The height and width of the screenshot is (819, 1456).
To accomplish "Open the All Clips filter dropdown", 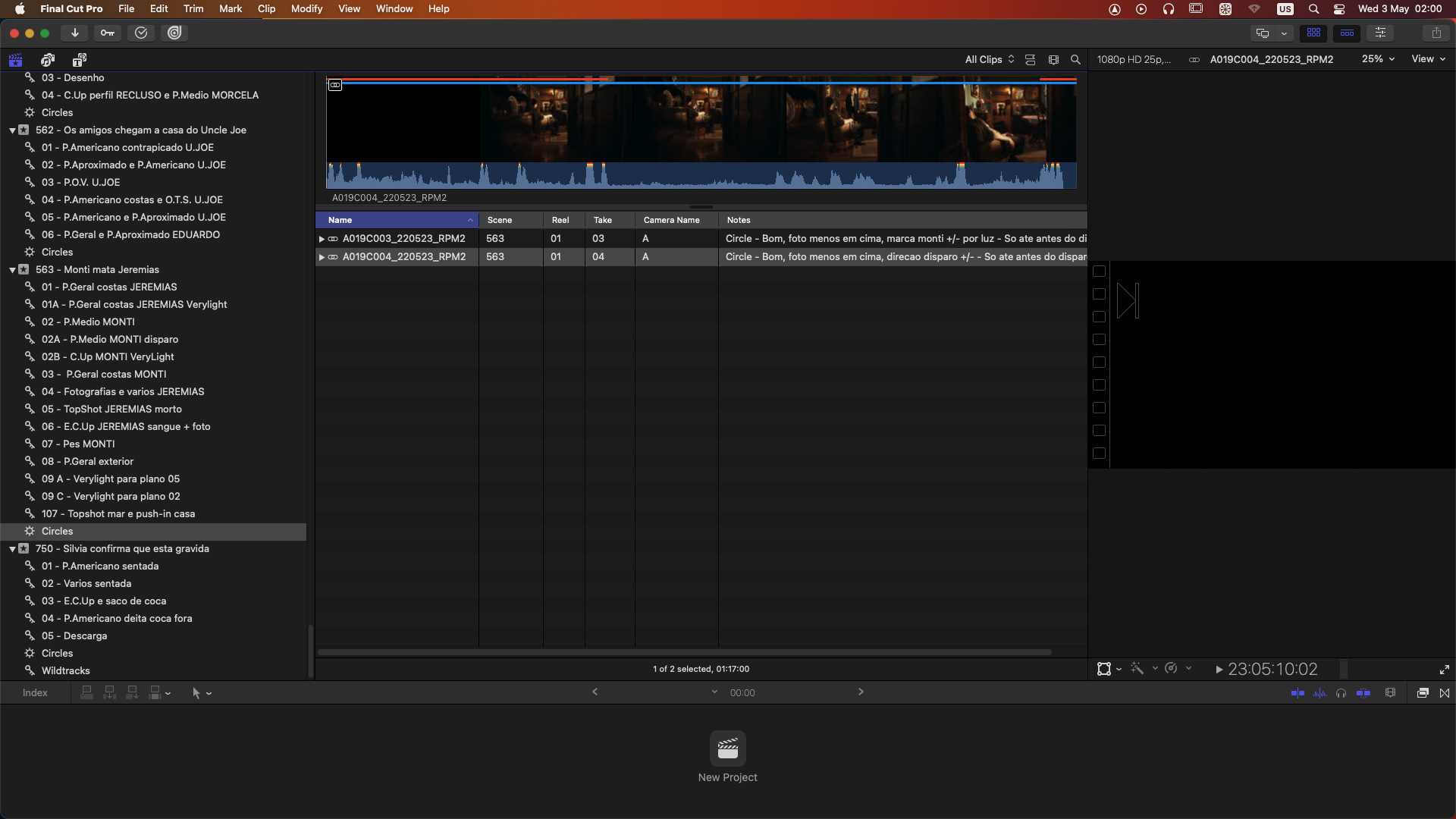I will click(989, 59).
